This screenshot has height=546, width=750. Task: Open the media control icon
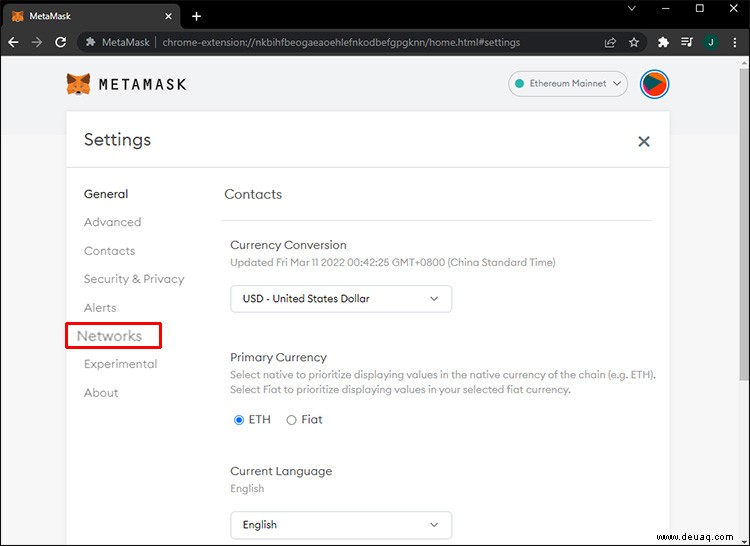point(687,42)
